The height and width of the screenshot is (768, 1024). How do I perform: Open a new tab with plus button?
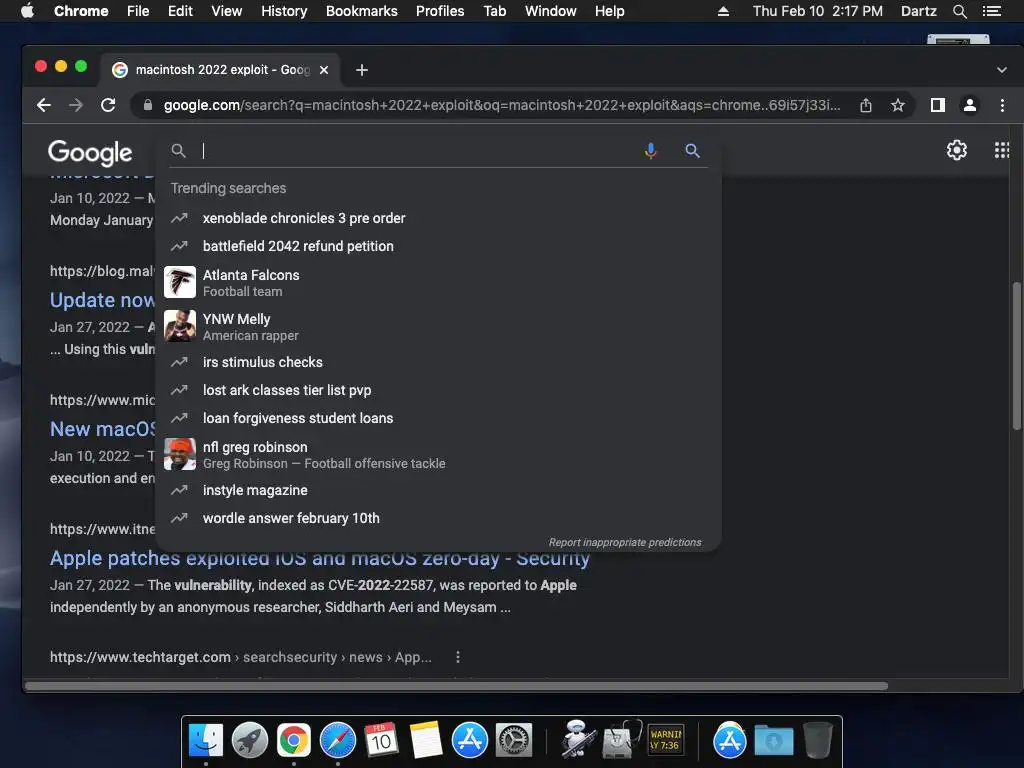click(362, 70)
